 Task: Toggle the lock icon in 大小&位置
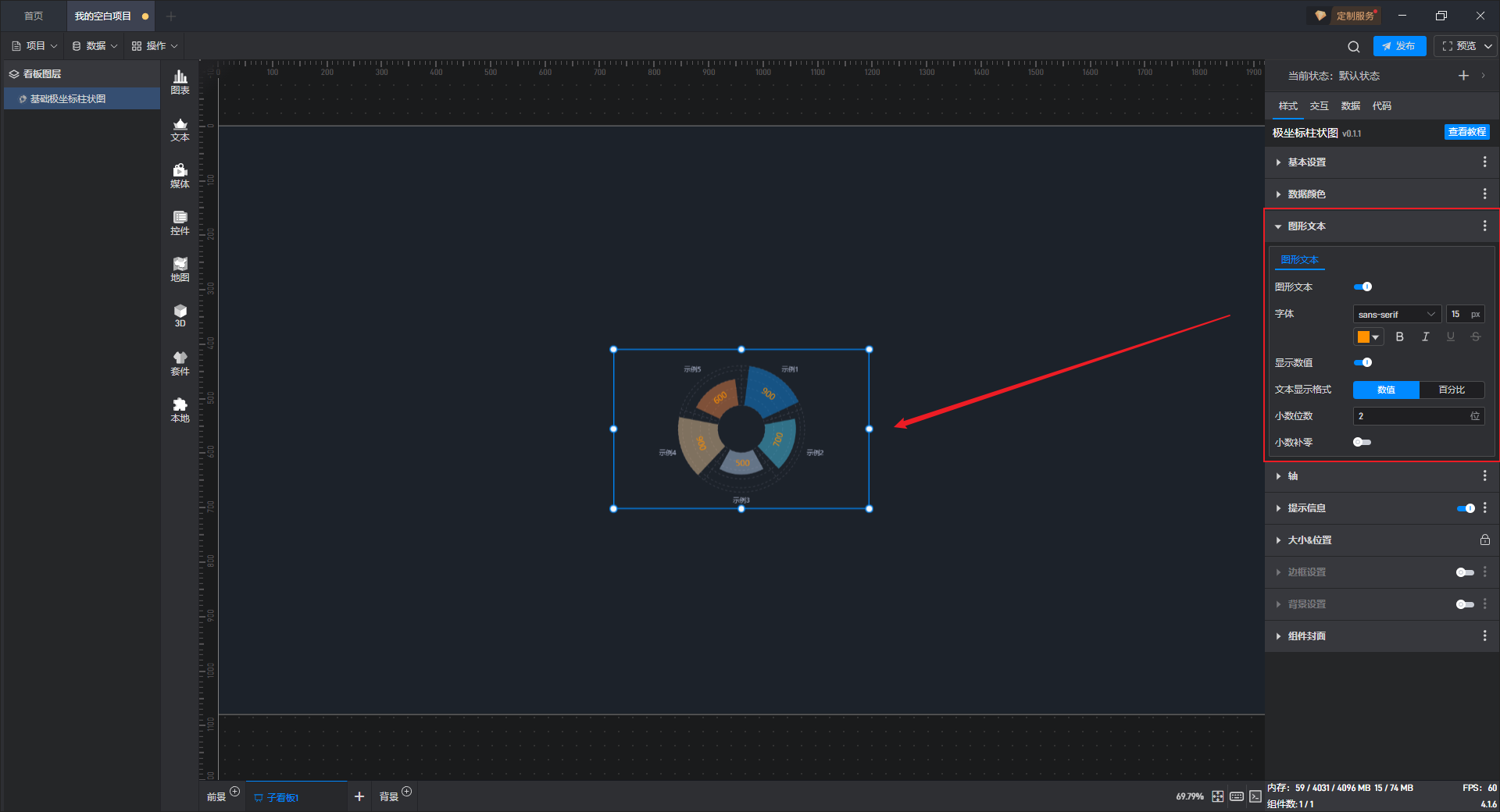pyautogui.click(x=1484, y=540)
